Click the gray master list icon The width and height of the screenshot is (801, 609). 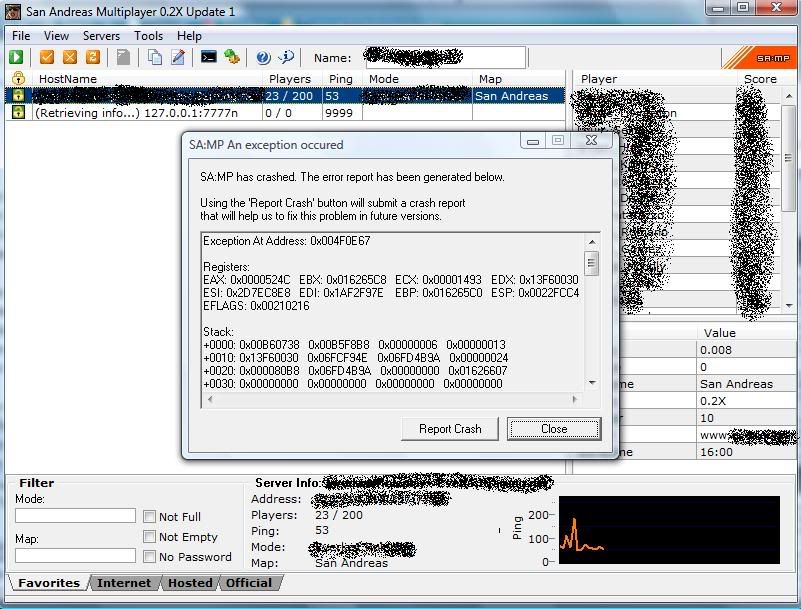[x=123, y=57]
